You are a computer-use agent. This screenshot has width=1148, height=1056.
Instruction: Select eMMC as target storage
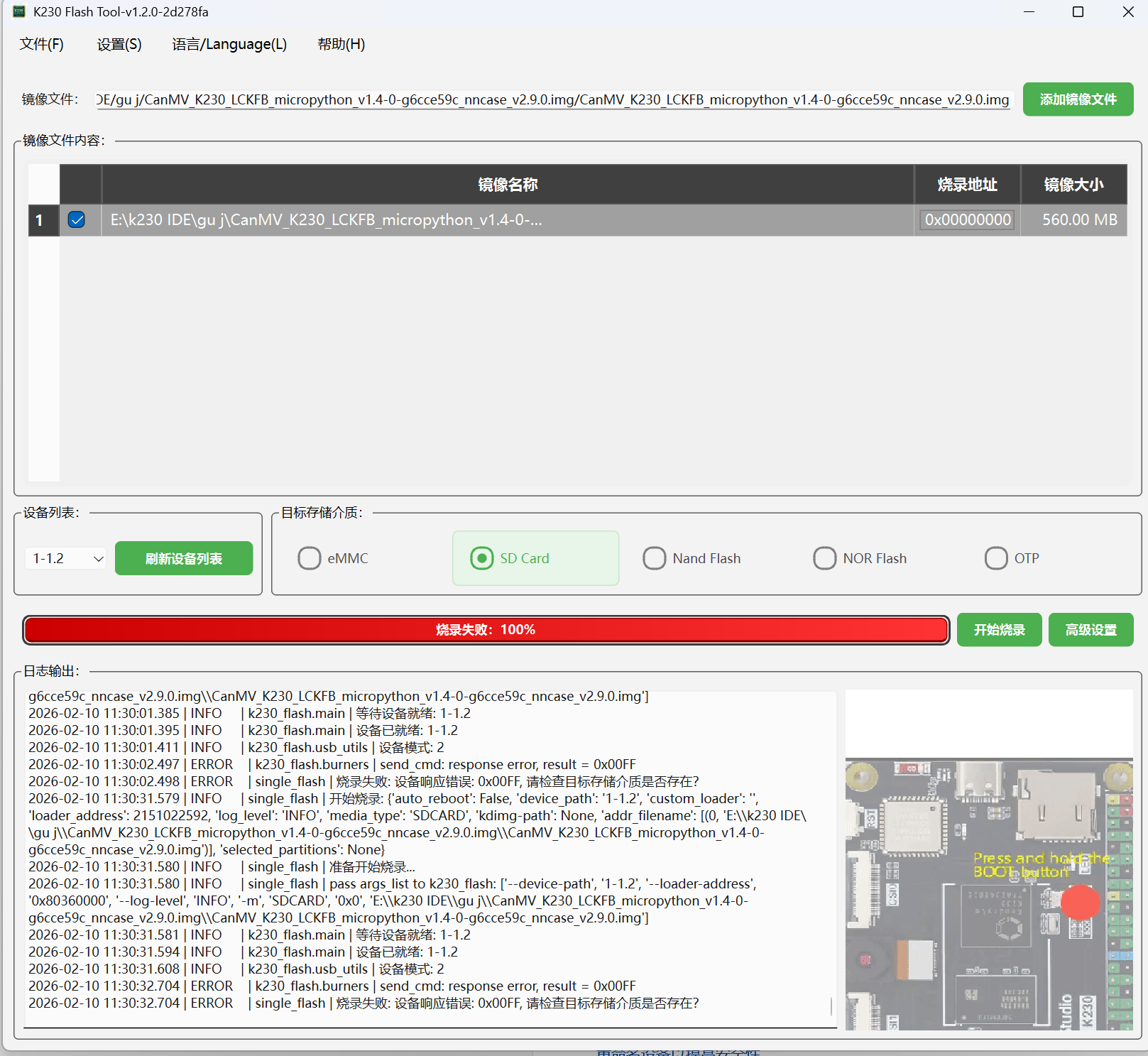[x=310, y=558]
